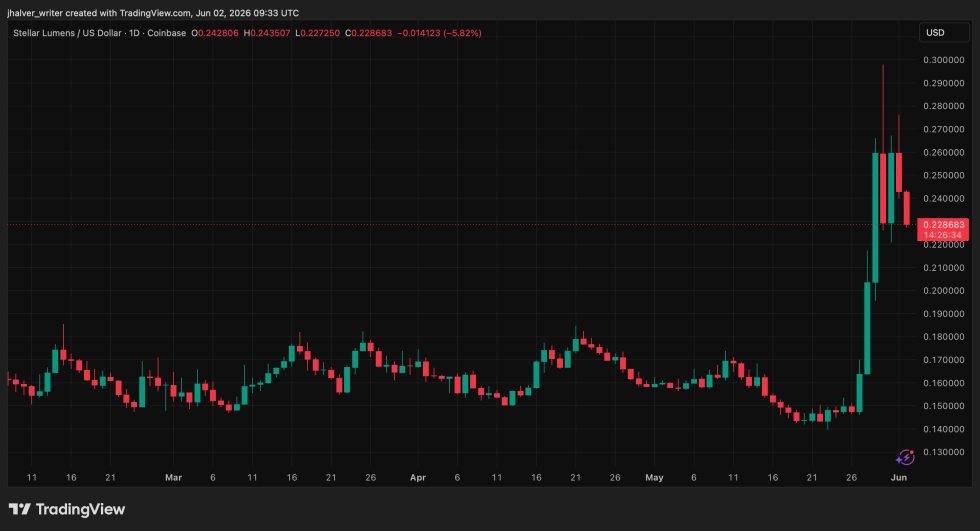Viewport: 980px width, 531px height.
Task: Click the large green breakout candle body
Action: point(875,217)
